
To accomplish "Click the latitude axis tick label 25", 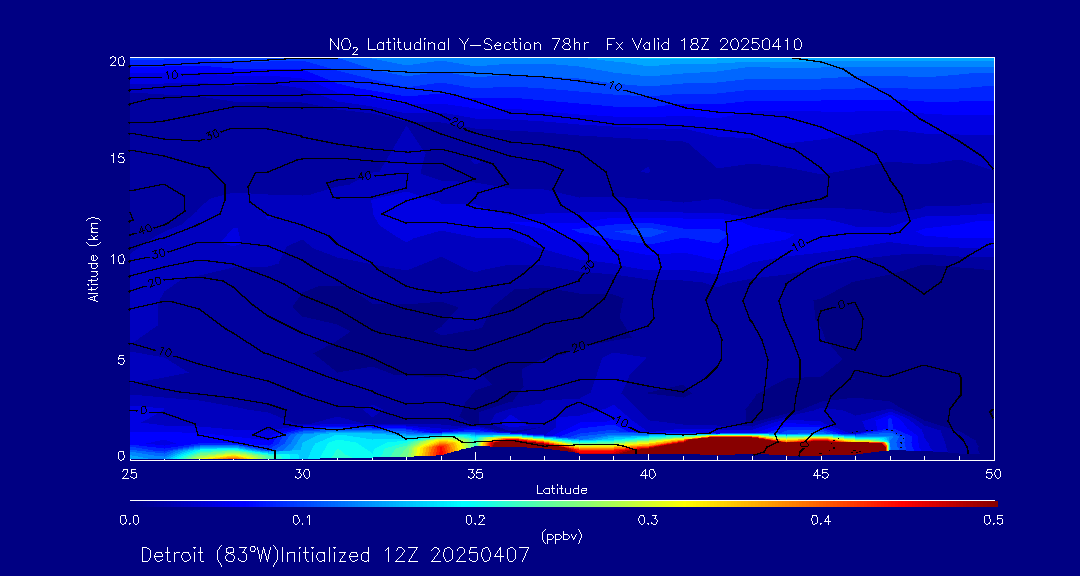I will click(x=129, y=473).
